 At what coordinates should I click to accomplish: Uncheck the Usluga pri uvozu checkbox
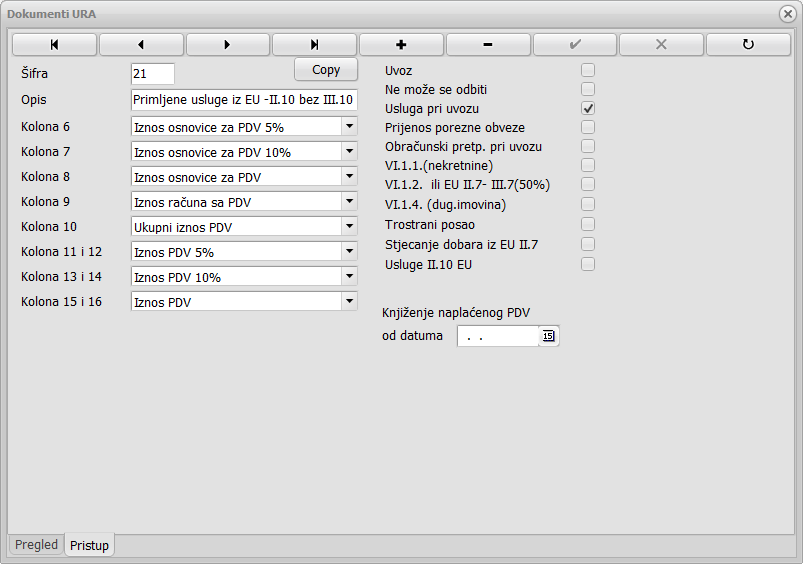(588, 108)
